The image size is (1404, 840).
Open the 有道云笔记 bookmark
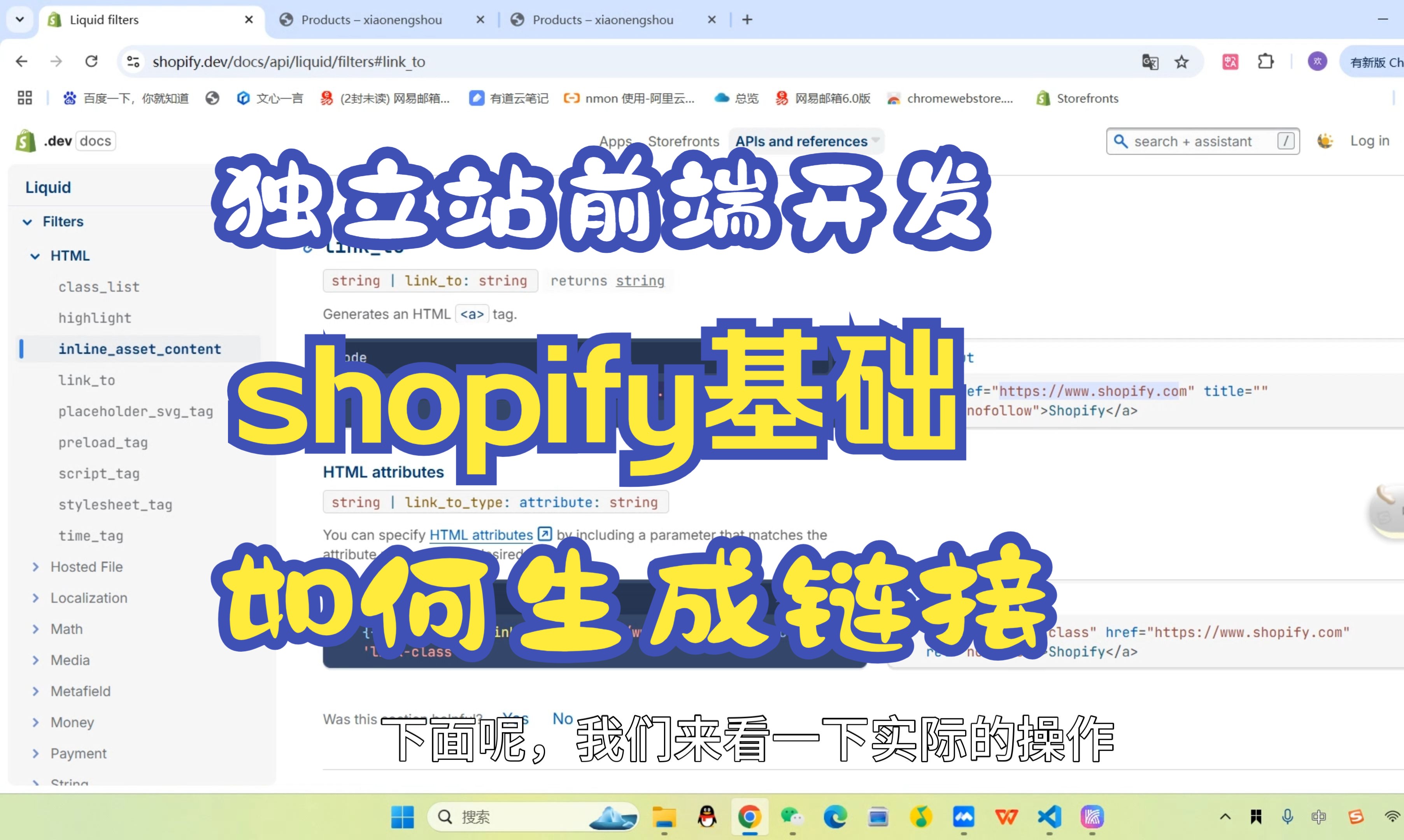tap(509, 98)
